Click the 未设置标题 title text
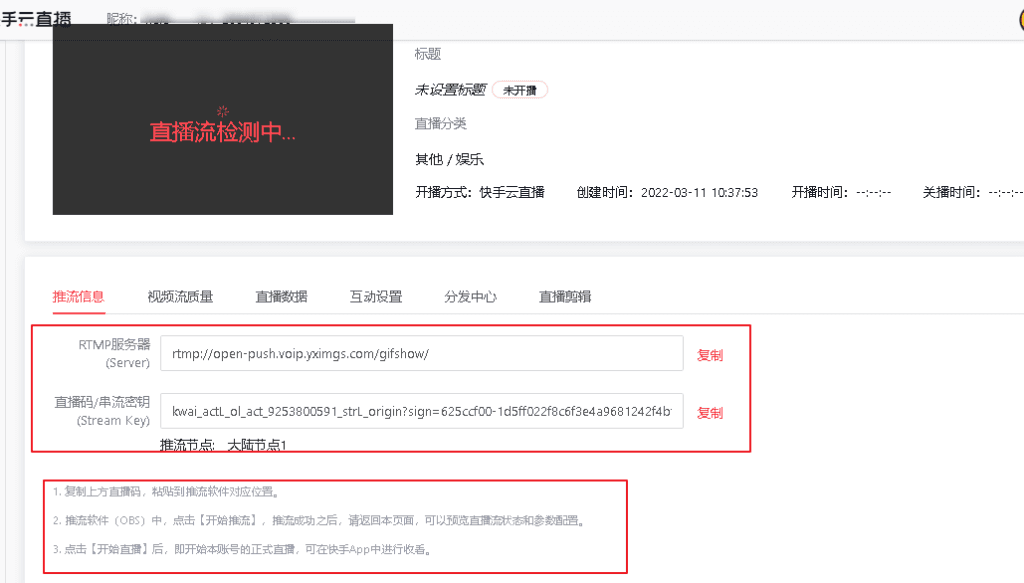Viewport: 1024px width, 583px height. 450,90
